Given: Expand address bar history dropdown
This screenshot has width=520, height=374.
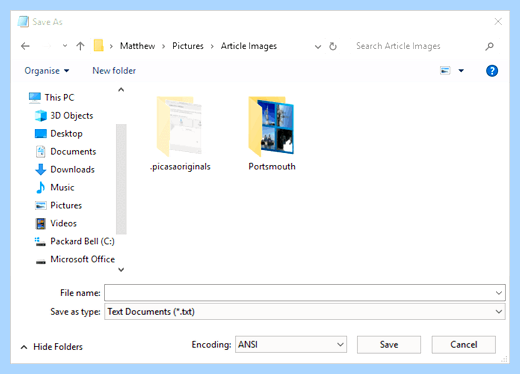Looking at the screenshot, I should 318,47.
